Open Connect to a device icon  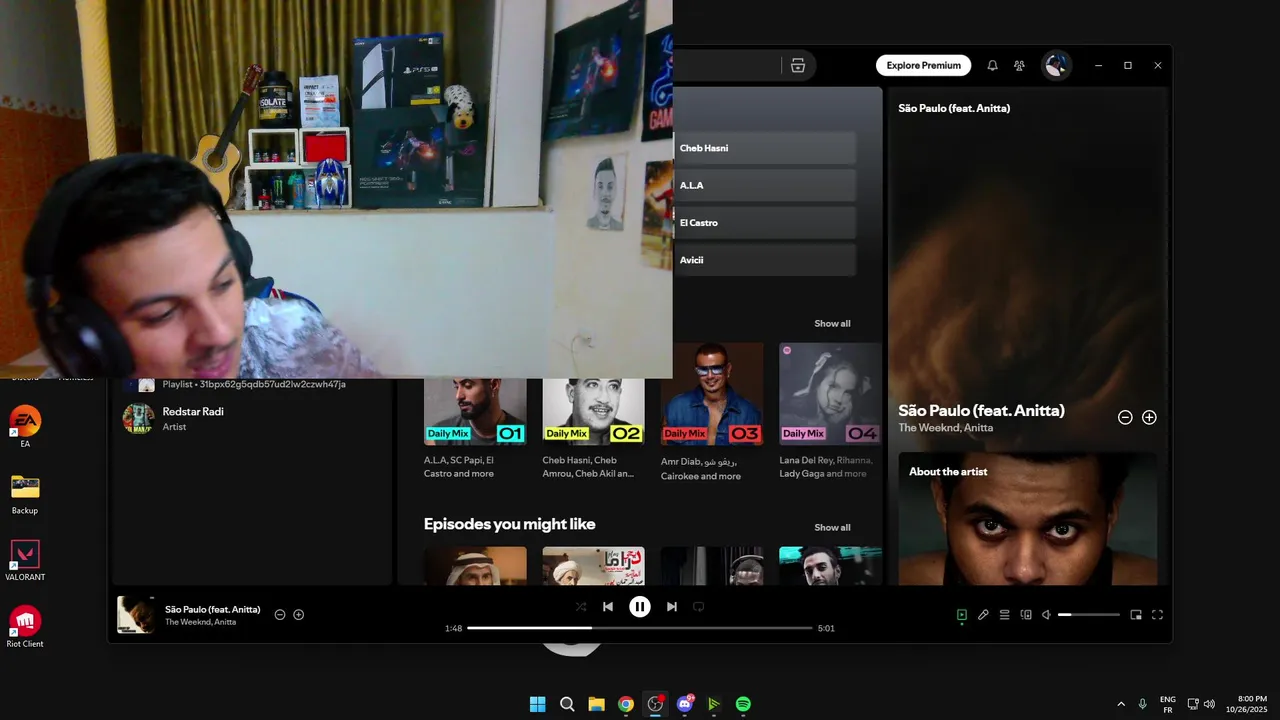point(1026,615)
